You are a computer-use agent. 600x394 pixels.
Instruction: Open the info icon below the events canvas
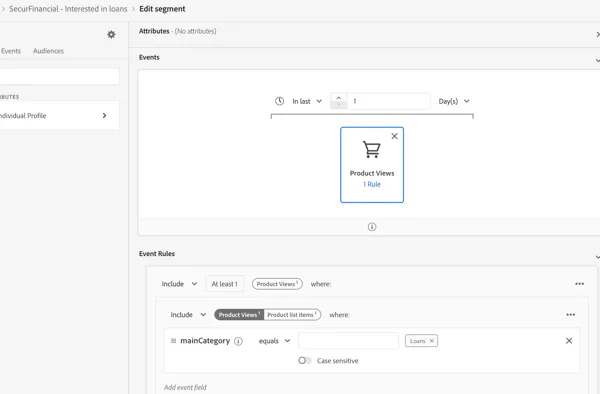tap(372, 227)
